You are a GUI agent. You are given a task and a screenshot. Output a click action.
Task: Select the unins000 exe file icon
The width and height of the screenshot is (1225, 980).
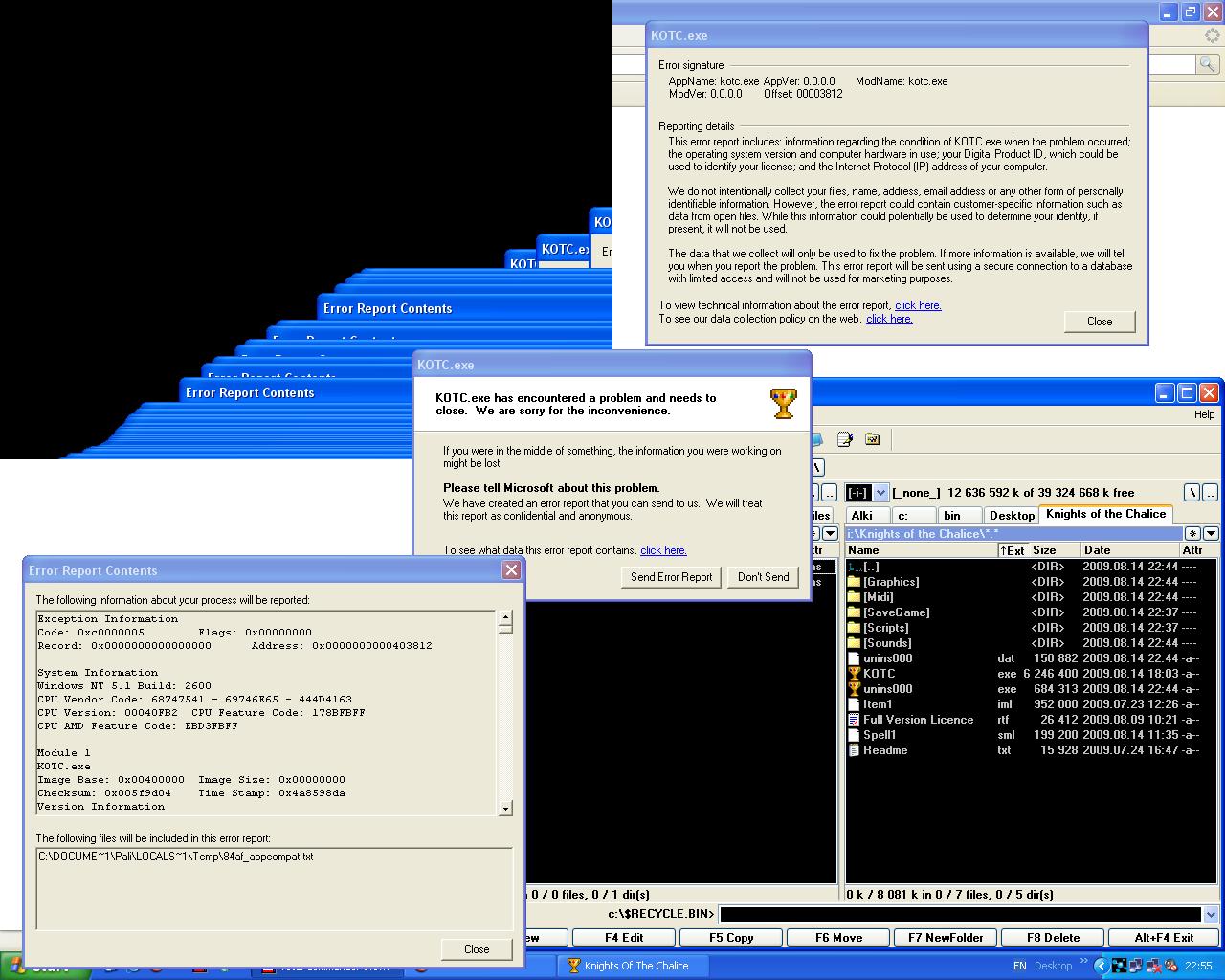click(x=855, y=689)
